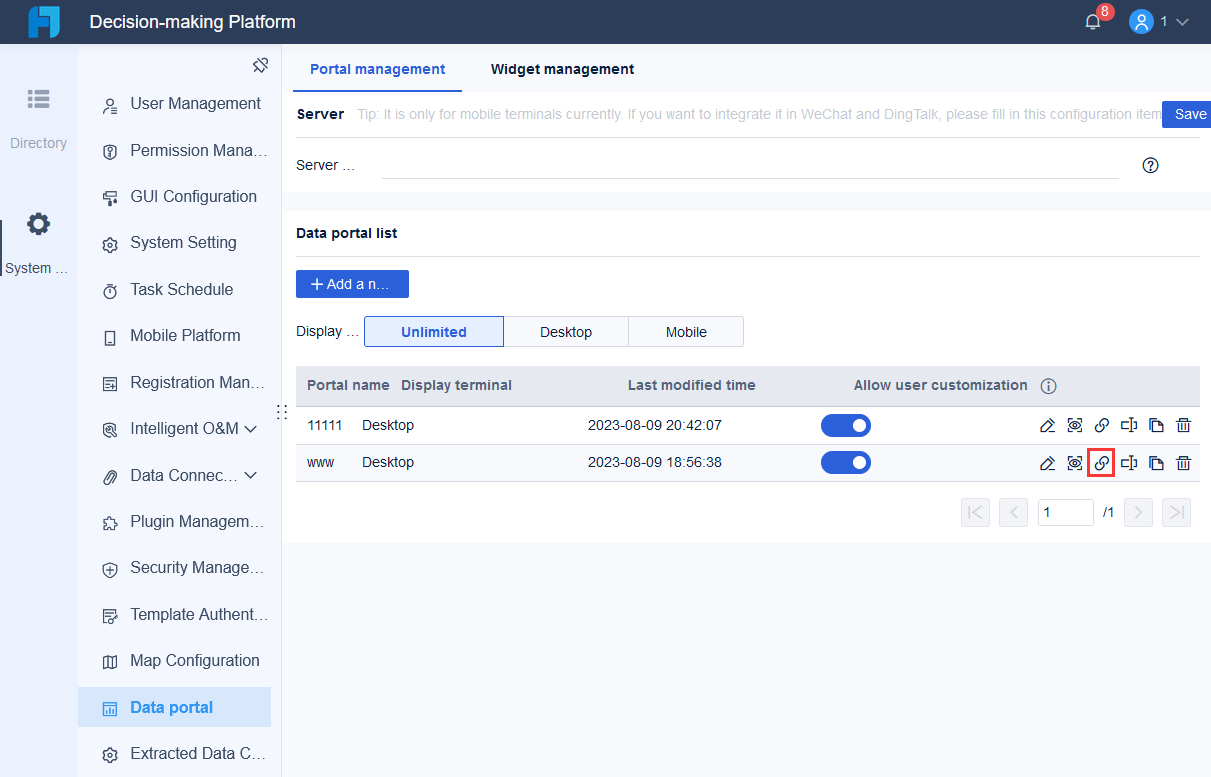Click the platform logo
The height and width of the screenshot is (777, 1211).
[44, 22]
